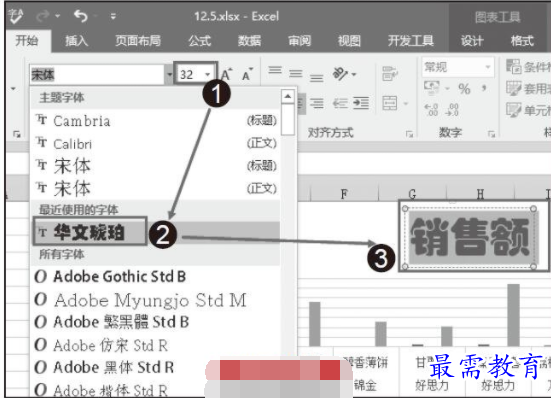Select column header H
This screenshot has height=398, width=551.
point(480,193)
